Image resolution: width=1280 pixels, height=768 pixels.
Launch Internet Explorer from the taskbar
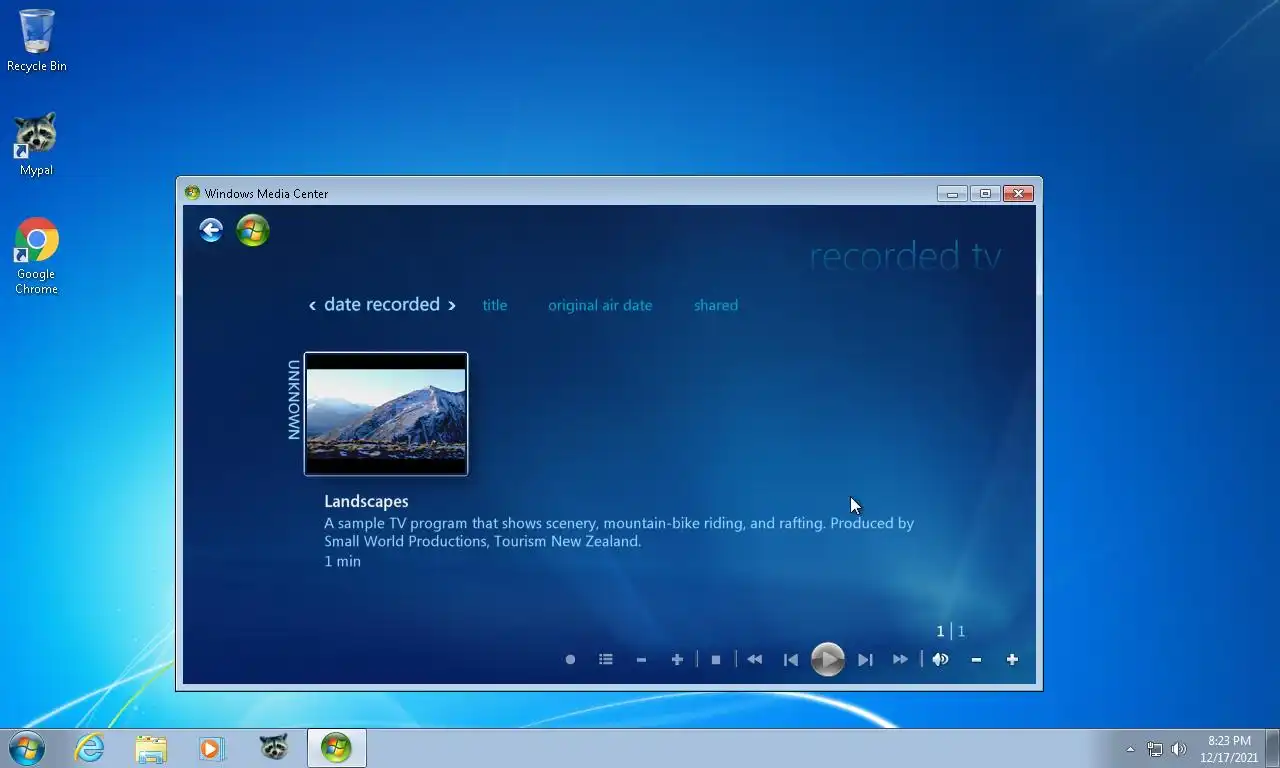(90, 748)
